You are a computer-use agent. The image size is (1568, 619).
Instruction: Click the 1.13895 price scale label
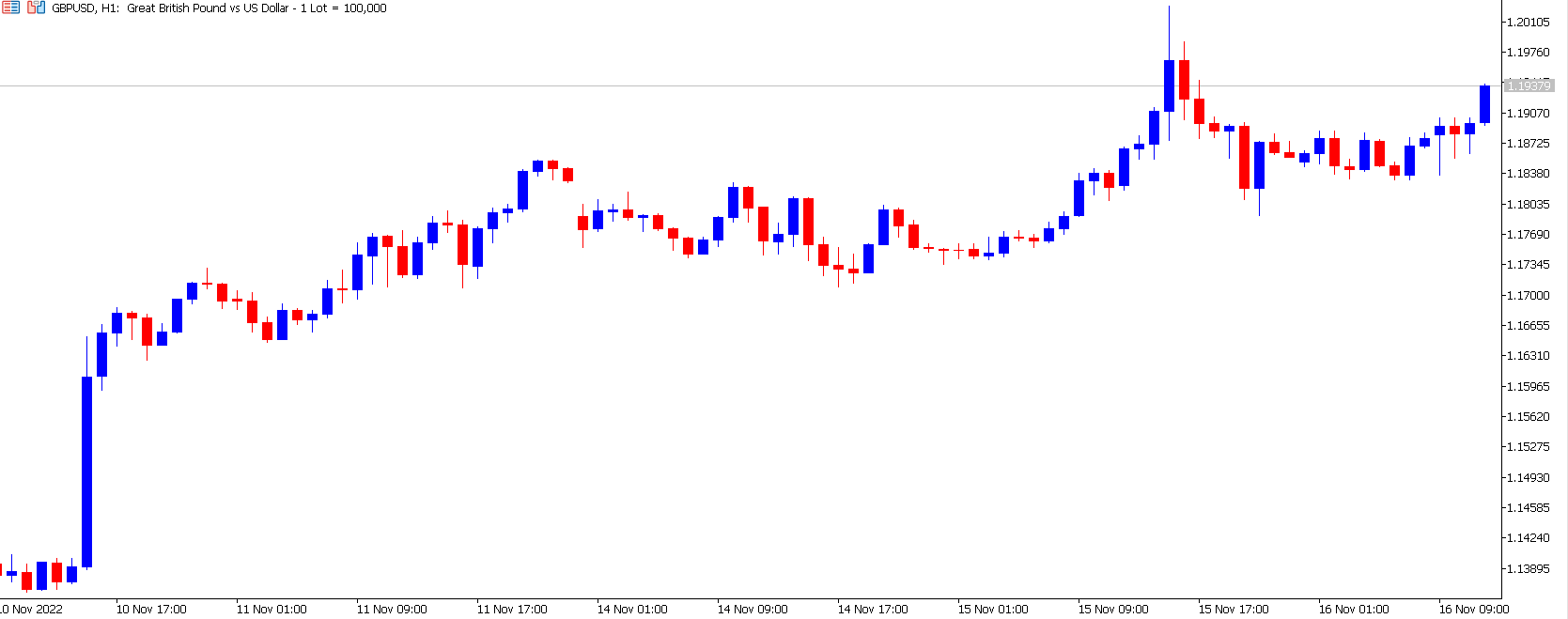tap(1528, 568)
